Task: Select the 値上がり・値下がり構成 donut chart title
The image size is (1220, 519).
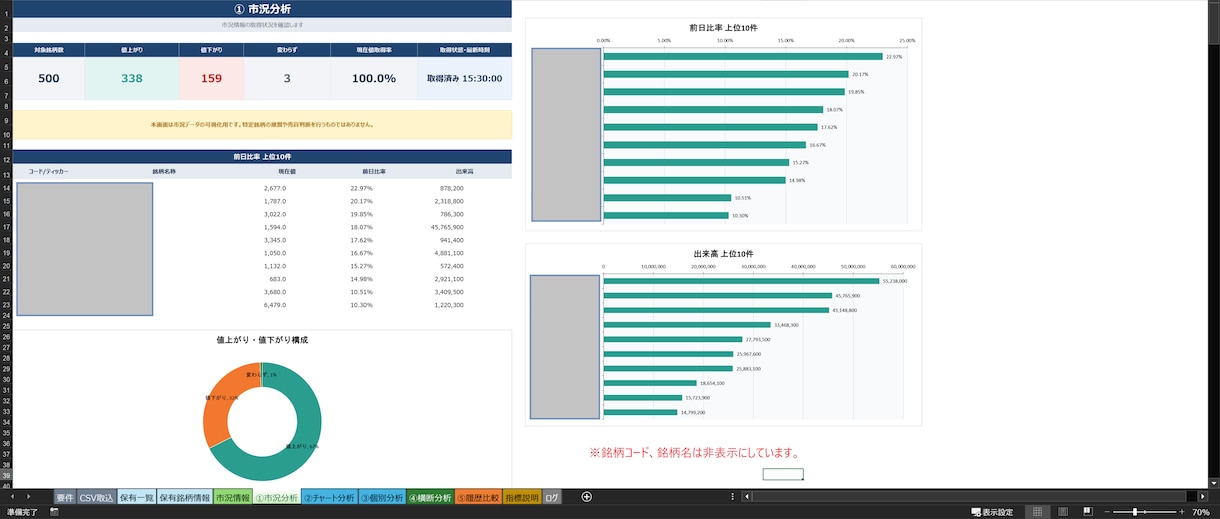Action: (x=262, y=340)
